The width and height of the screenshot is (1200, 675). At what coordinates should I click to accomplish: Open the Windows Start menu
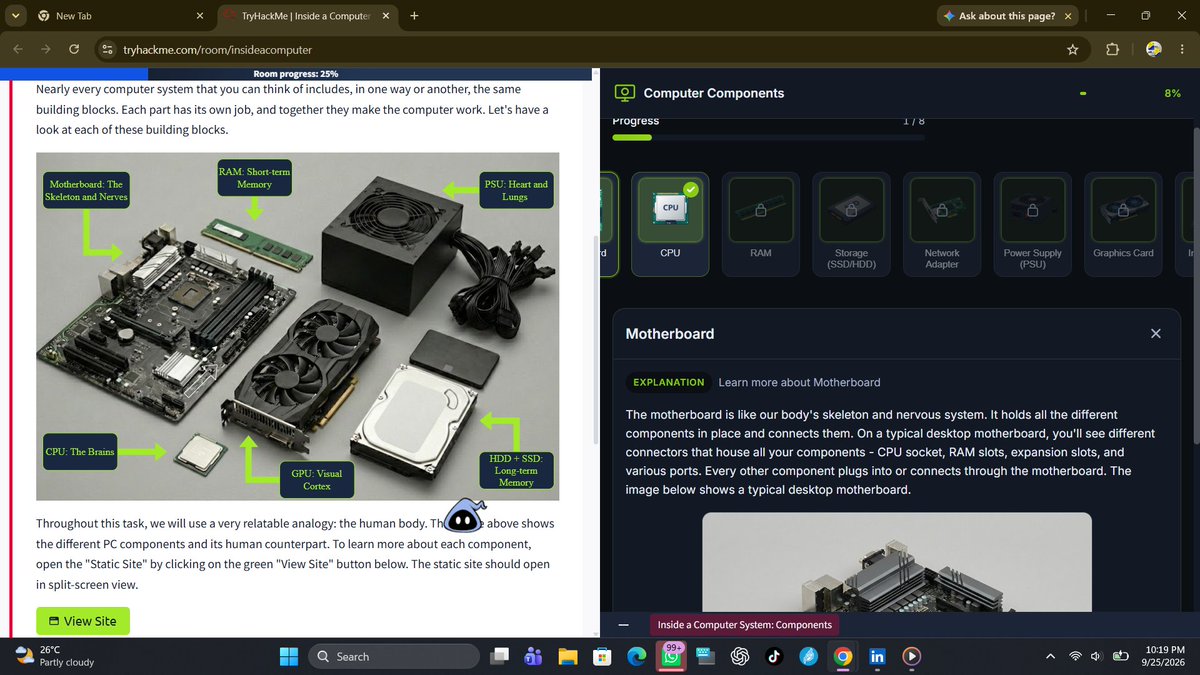tap(289, 656)
